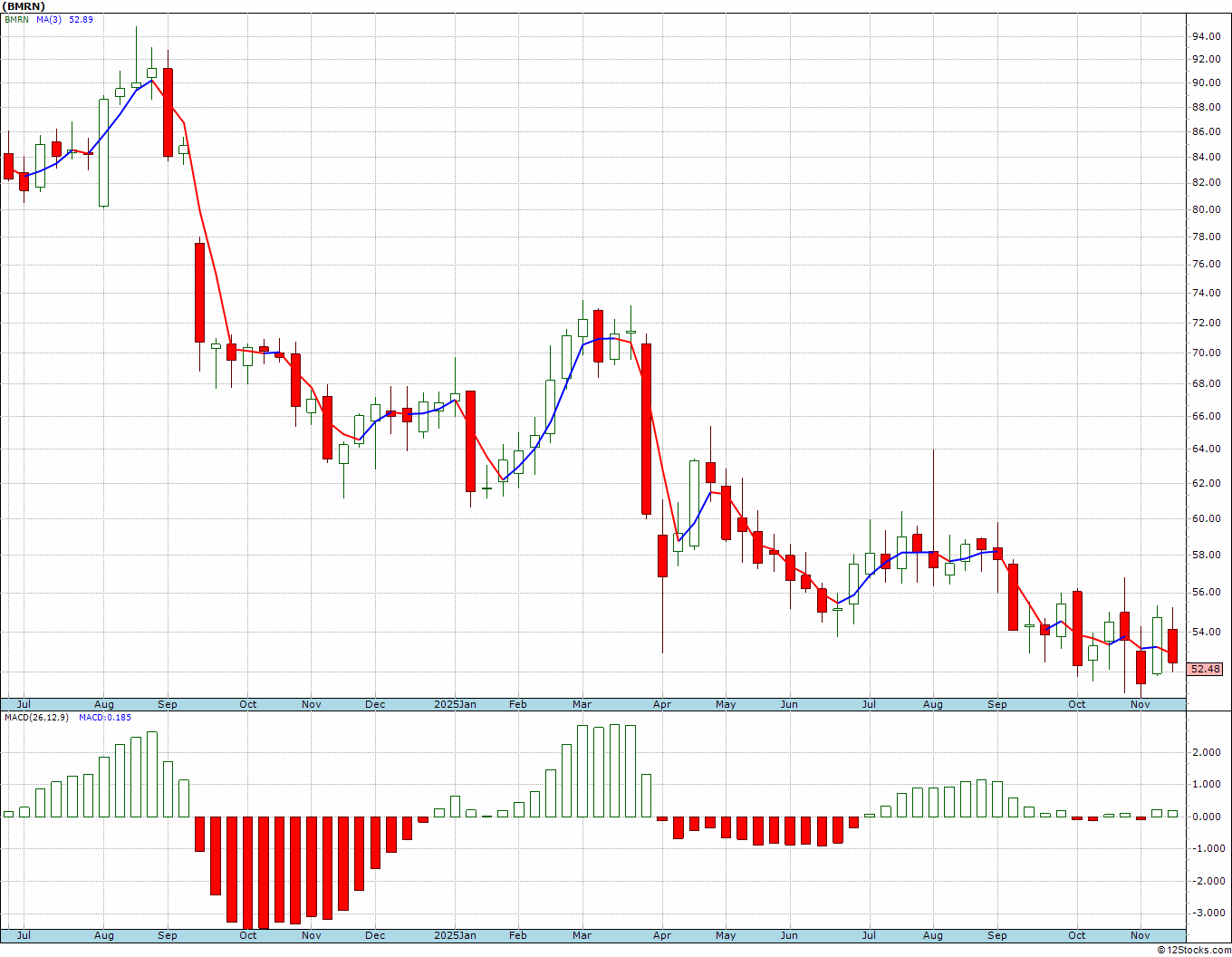Click 2025Jan on the price chart time axis
Image resolution: width=1232 pixels, height=957 pixels.
tap(455, 704)
